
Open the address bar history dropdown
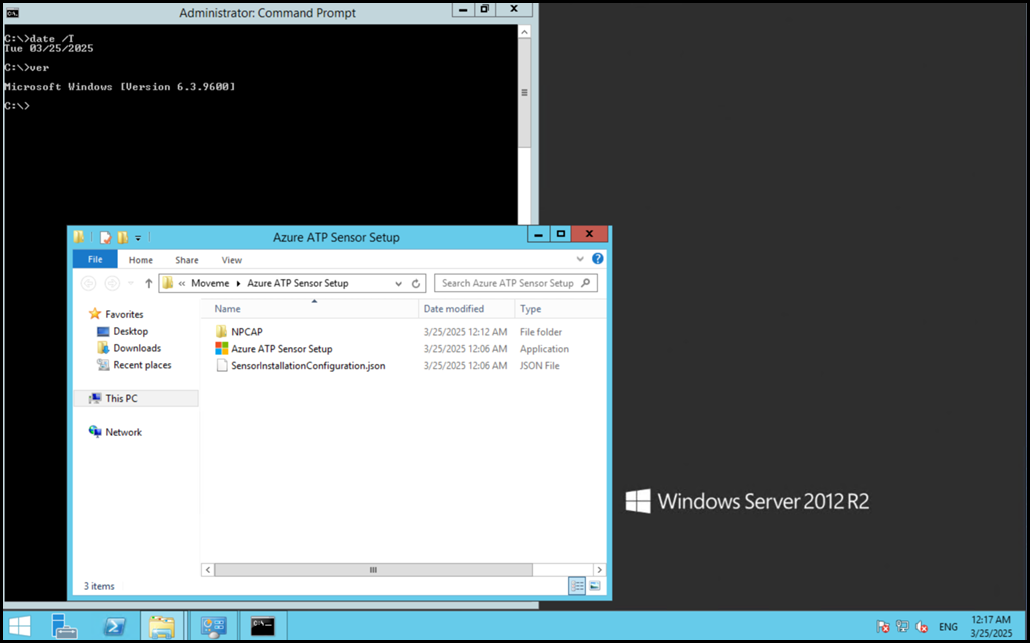pos(399,284)
